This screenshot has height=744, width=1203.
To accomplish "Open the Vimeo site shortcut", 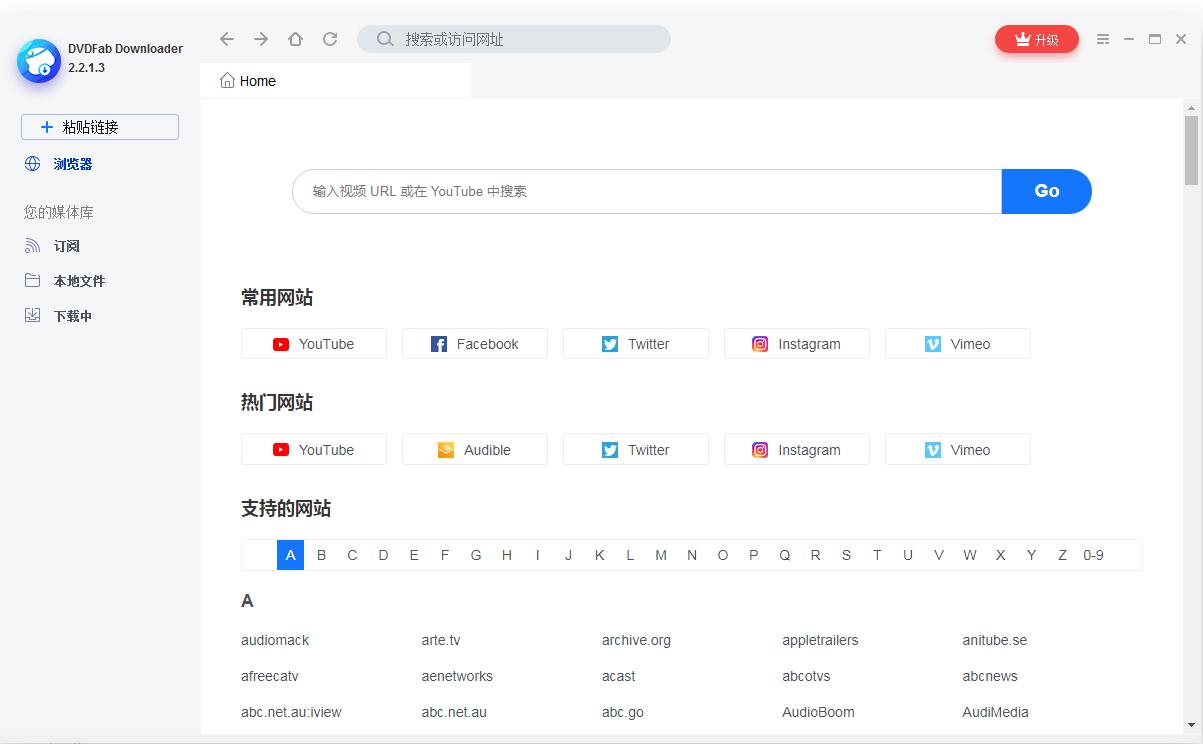I will tap(956, 343).
